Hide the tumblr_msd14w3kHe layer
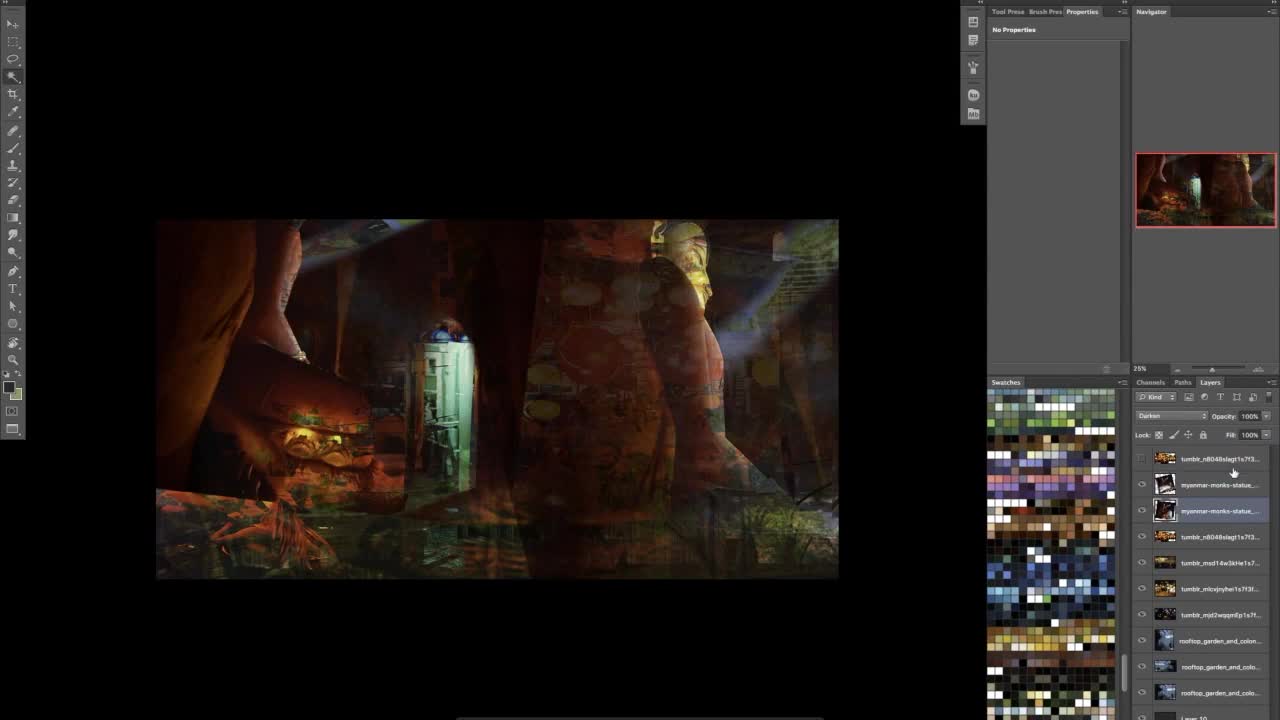The height and width of the screenshot is (720, 1280). (x=1142, y=563)
